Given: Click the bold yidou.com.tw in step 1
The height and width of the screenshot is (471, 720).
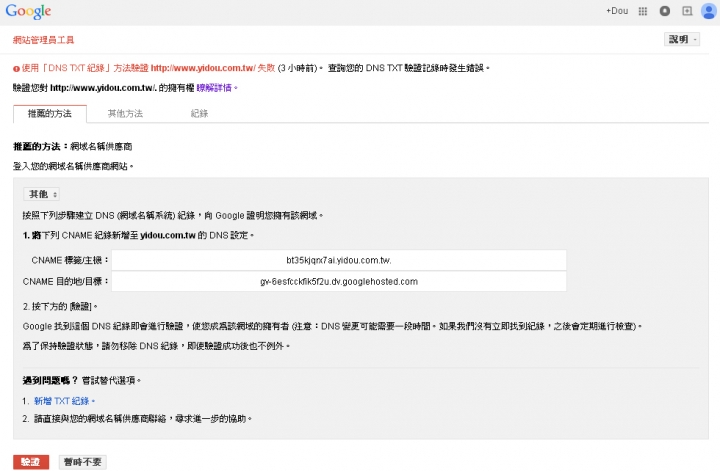Looking at the screenshot, I should (168, 236).
